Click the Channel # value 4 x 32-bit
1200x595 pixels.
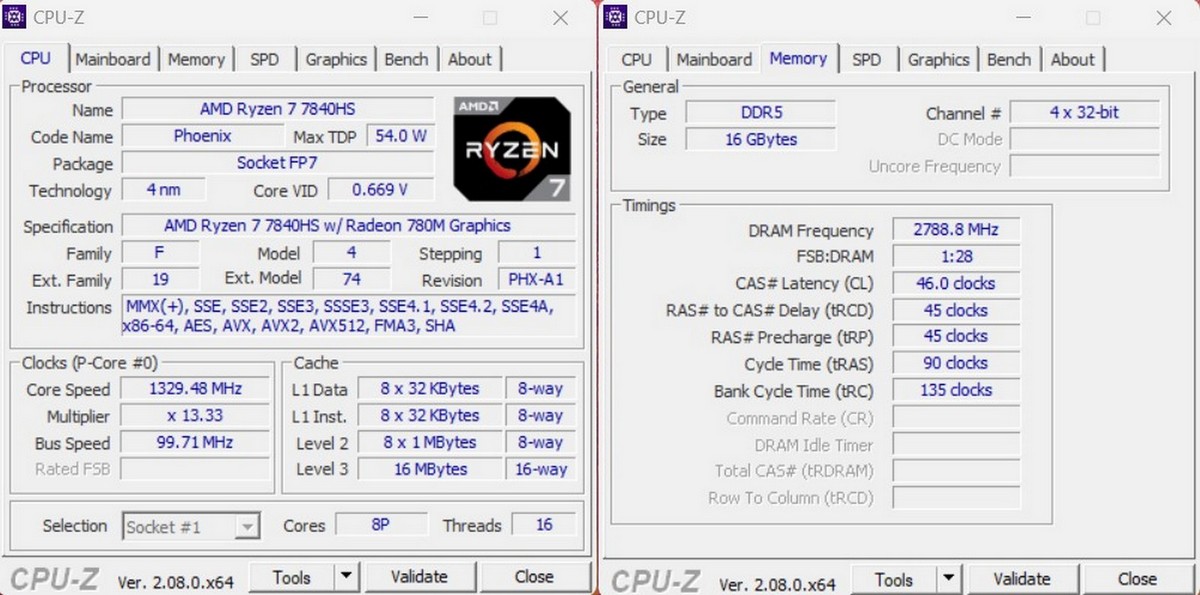point(1085,112)
